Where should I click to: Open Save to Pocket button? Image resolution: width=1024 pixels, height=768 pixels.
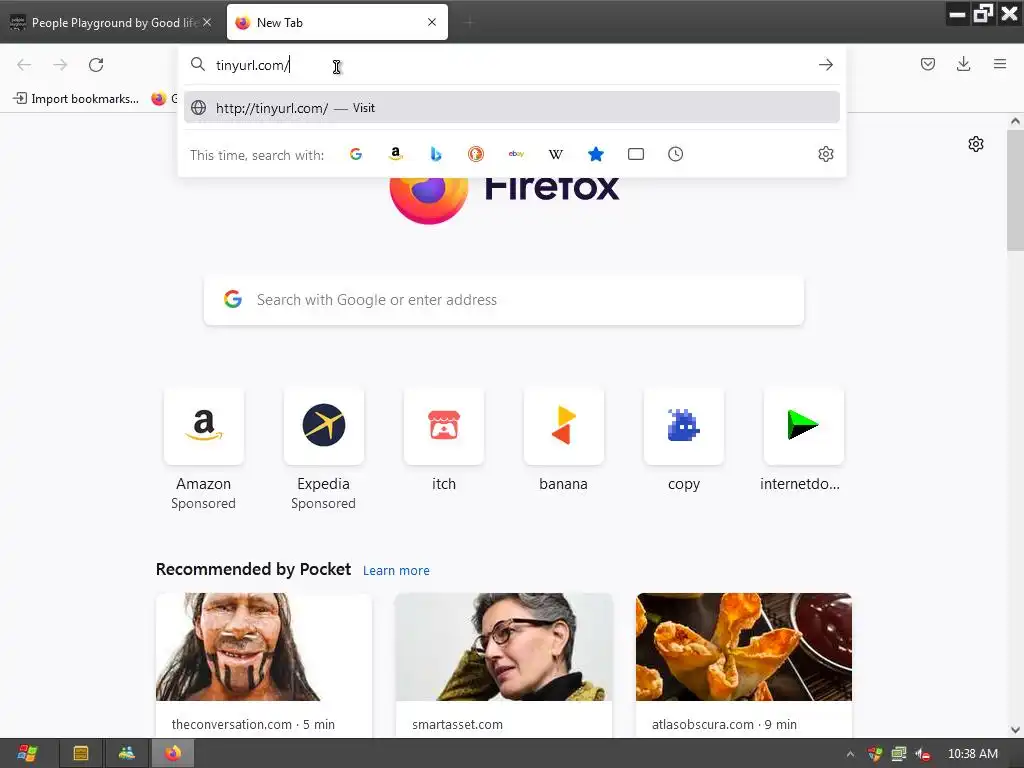(x=928, y=64)
